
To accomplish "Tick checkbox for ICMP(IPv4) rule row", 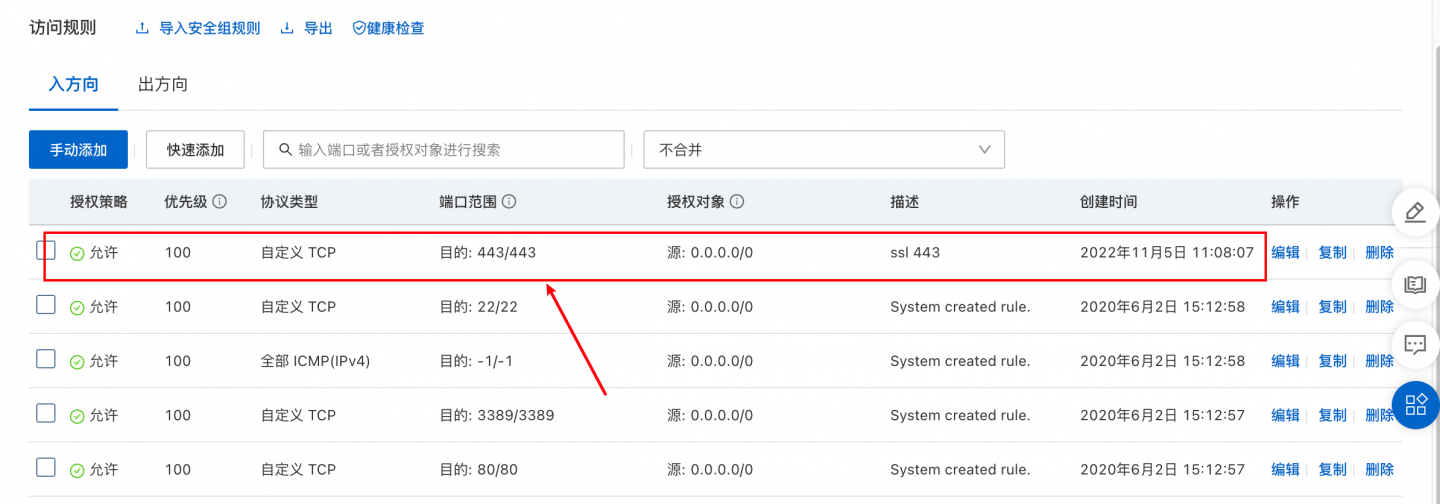I will coord(46,359).
